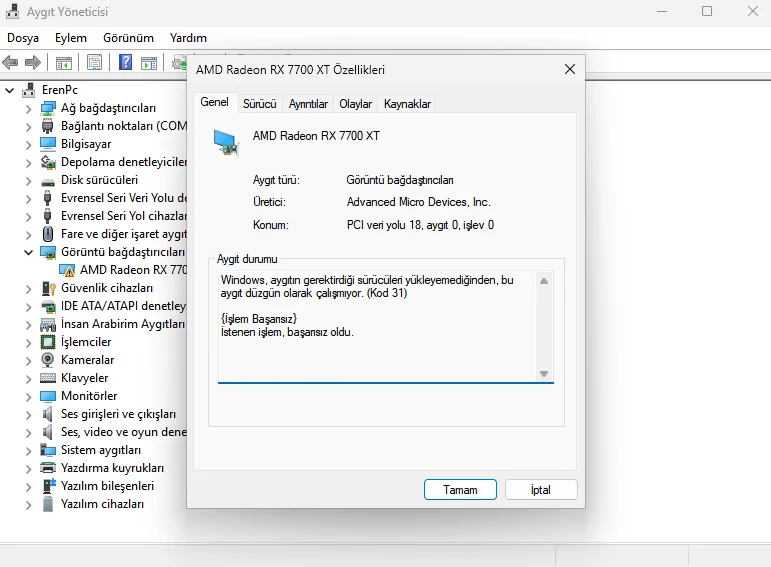
Task: Collapse the Görüntü bağdaştırıcıları node
Action: [x=29, y=252]
